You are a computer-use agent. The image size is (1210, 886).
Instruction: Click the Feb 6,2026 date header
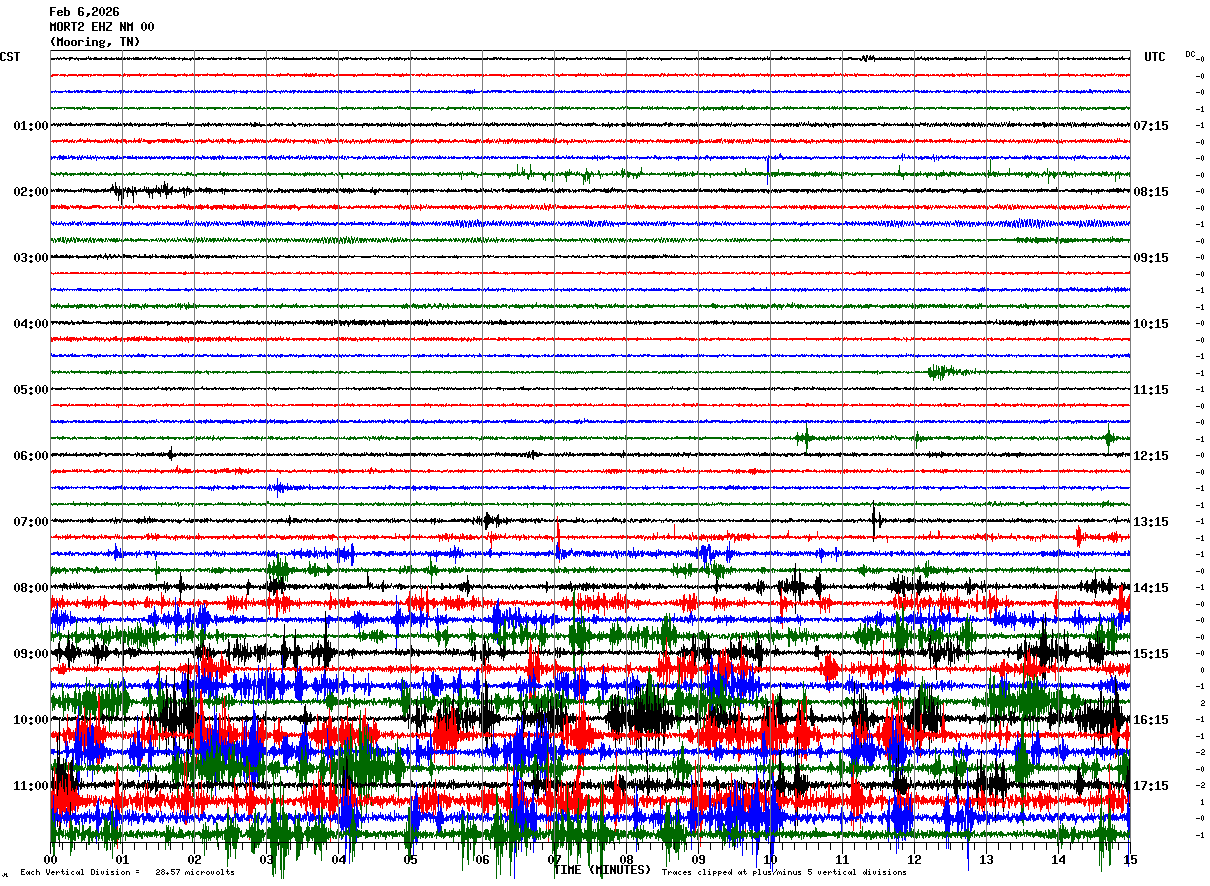(x=84, y=12)
